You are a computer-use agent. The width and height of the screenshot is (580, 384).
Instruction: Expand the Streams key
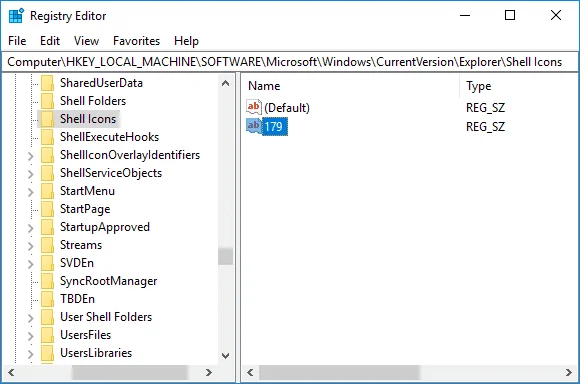coord(31,246)
